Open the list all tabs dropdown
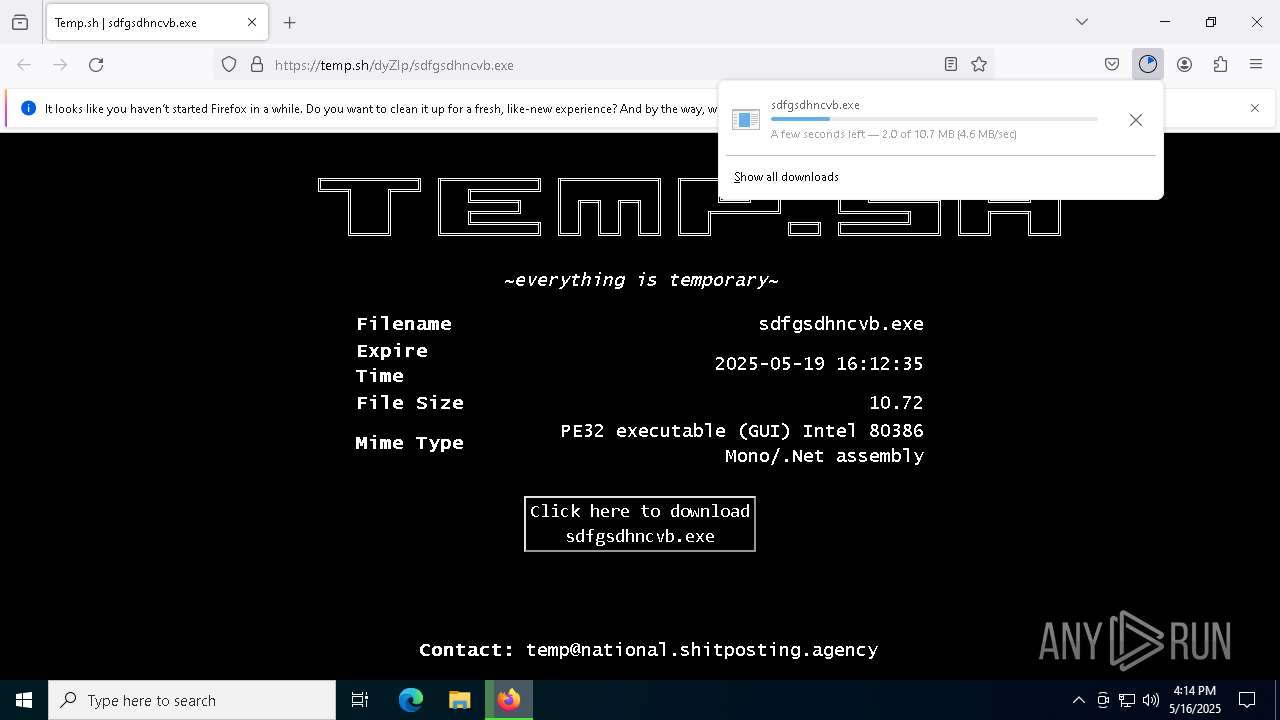 (1082, 22)
